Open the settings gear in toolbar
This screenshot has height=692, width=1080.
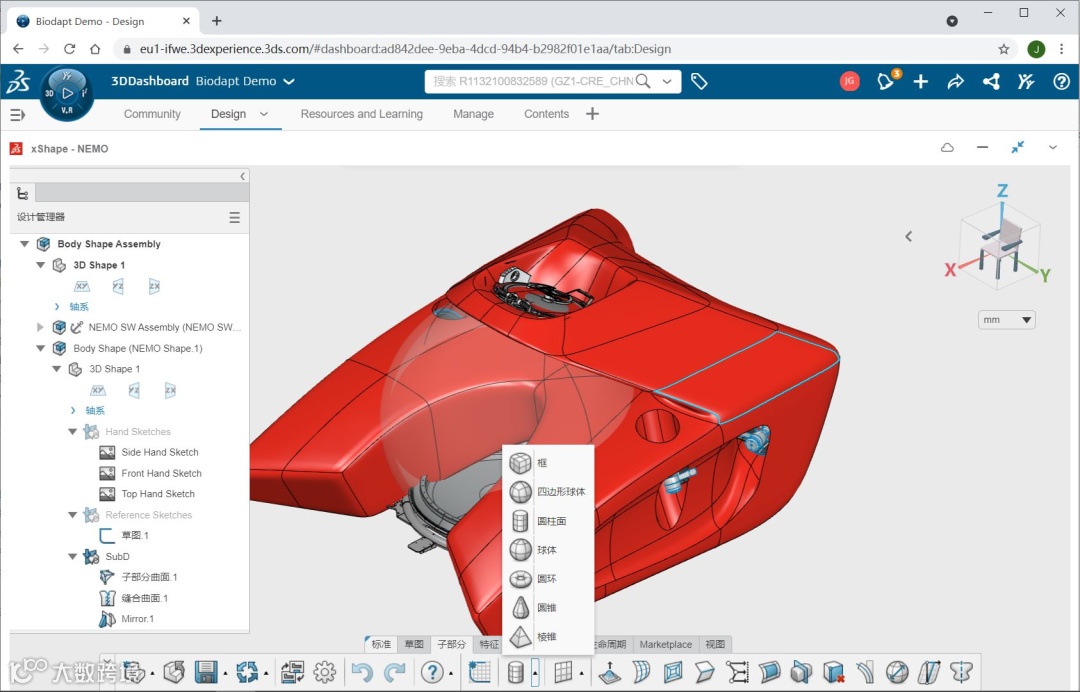(x=324, y=671)
